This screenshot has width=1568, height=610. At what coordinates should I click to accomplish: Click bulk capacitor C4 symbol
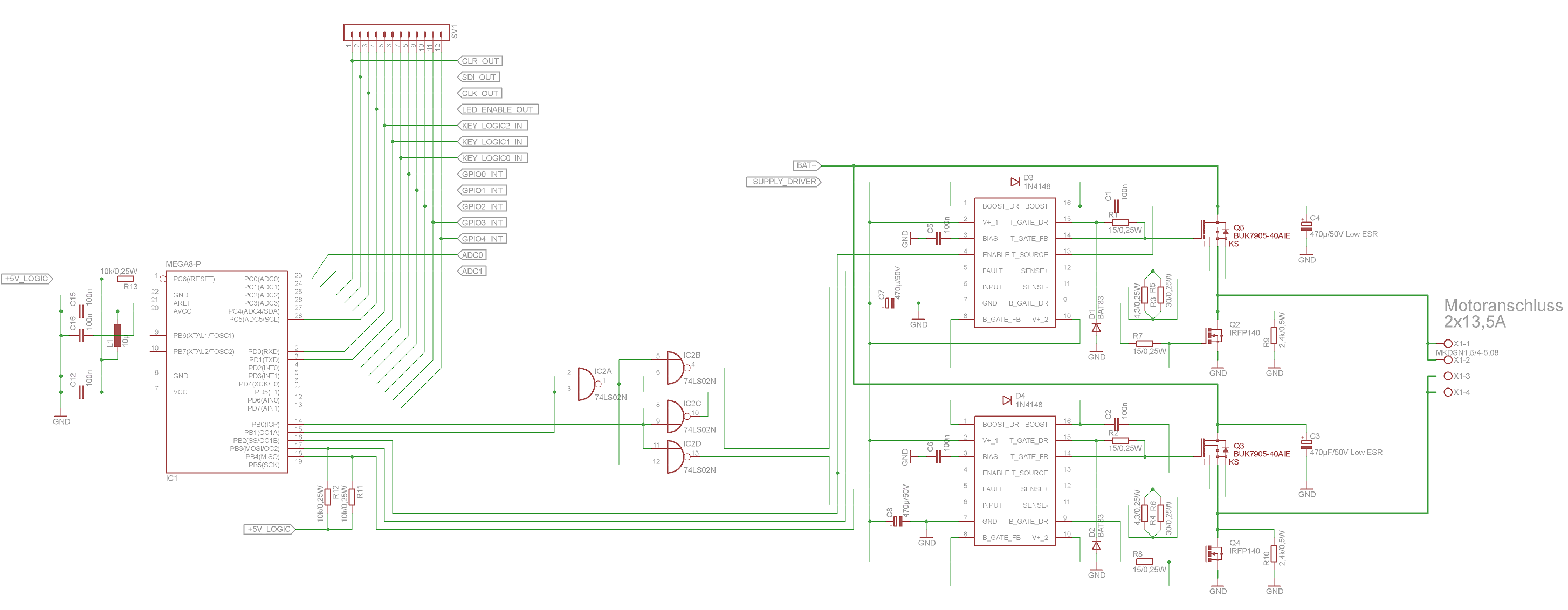tap(1306, 226)
